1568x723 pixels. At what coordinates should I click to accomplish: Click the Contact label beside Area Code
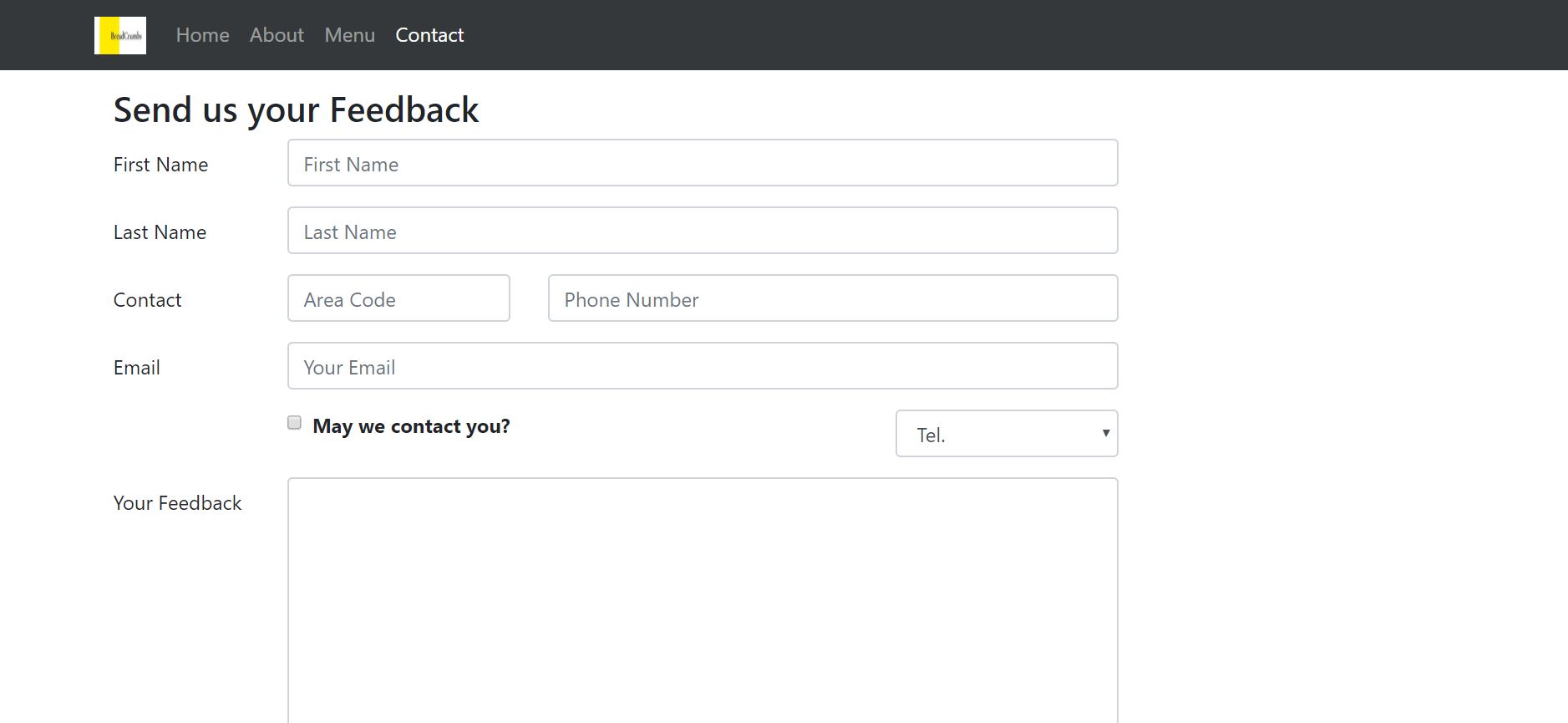click(x=147, y=300)
